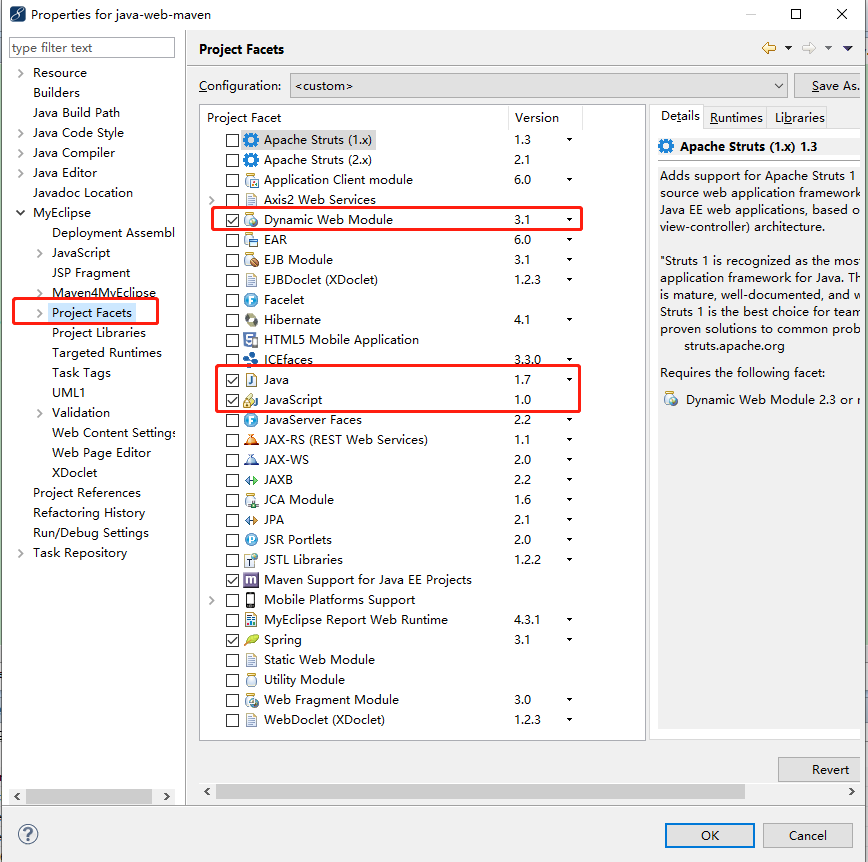Screen dimensions: 868x862
Task: Switch to the Libraries tab
Action: tap(799, 117)
